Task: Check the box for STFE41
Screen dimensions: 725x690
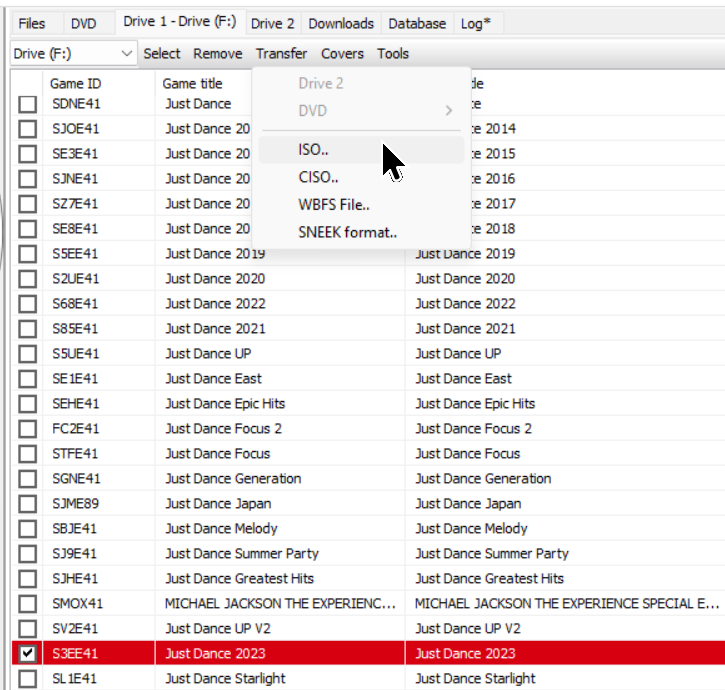Action: point(28,454)
